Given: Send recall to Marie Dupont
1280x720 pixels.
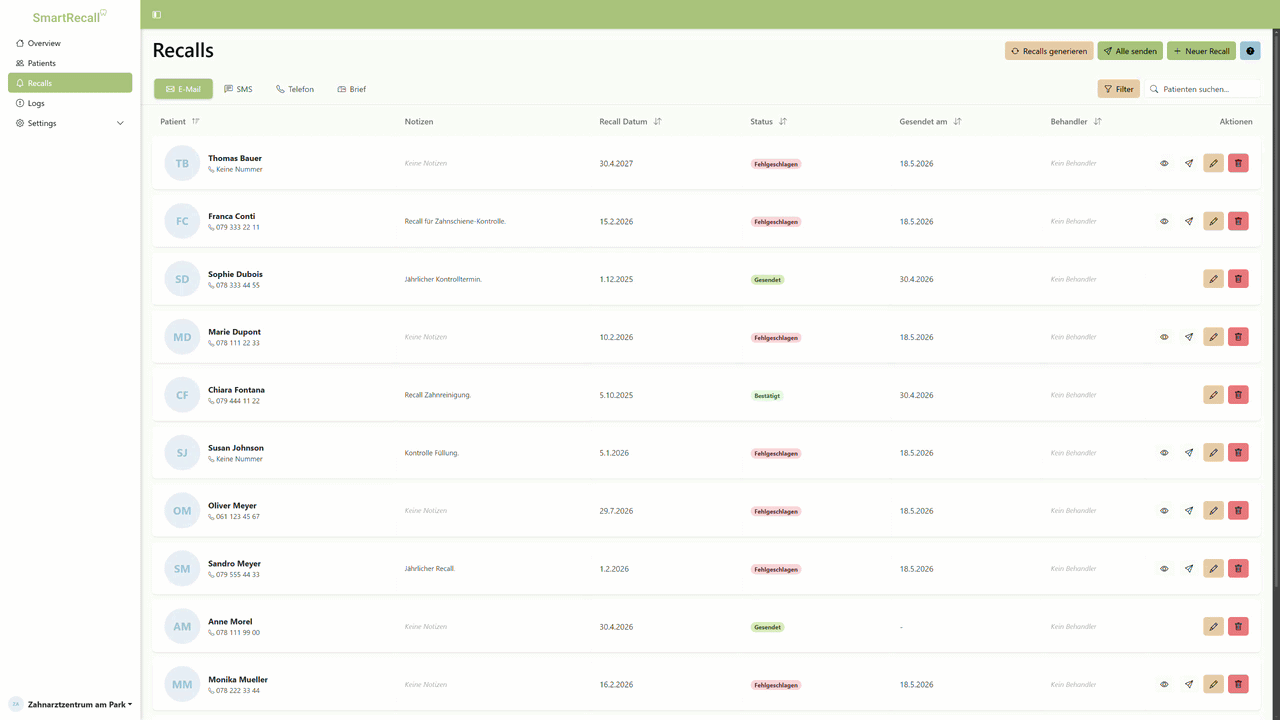Looking at the screenshot, I should point(1189,337).
